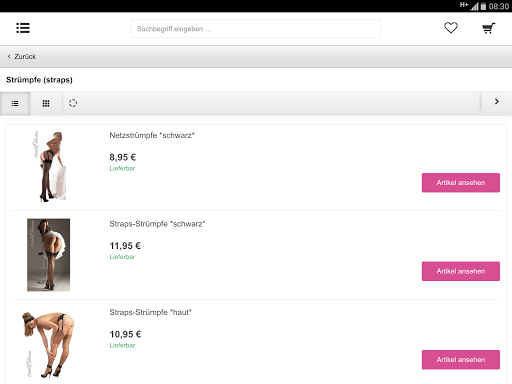This screenshot has height=384, width=512.
Task: Select the circular gallery view icon
Action: click(73, 103)
